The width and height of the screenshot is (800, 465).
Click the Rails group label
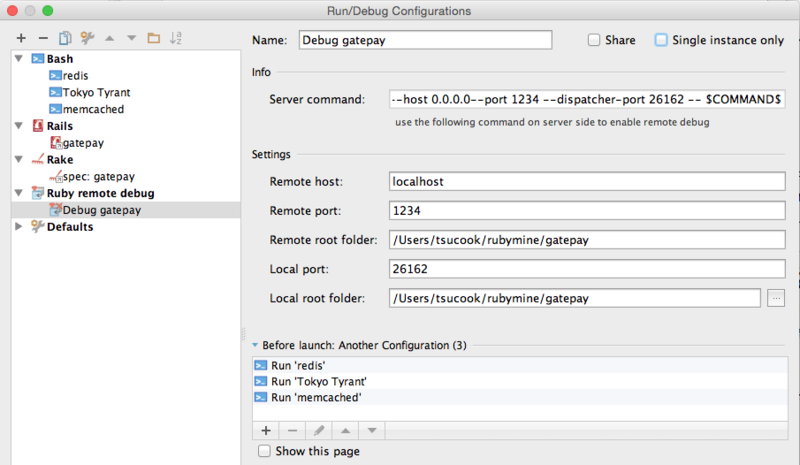[60, 126]
